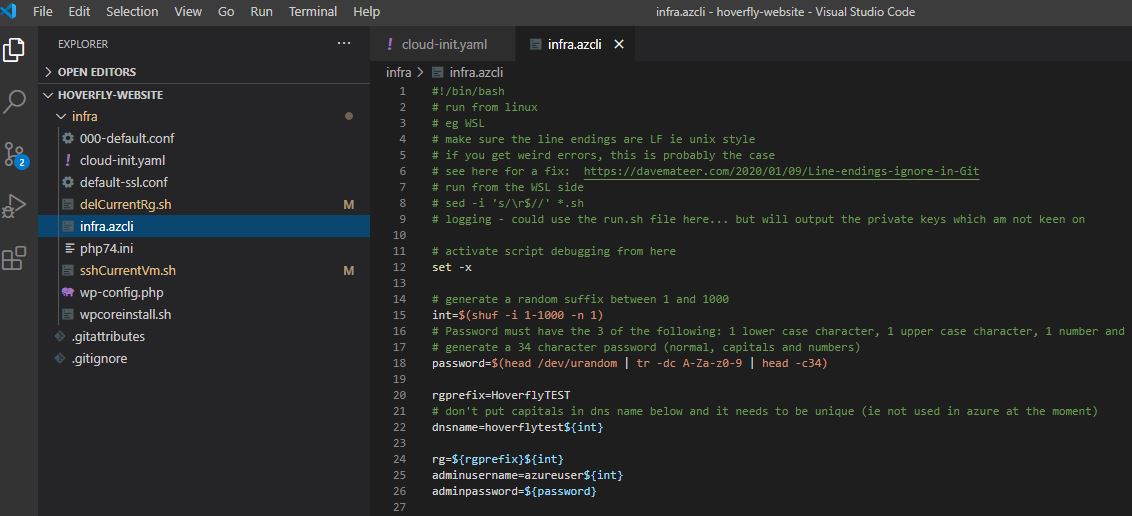The height and width of the screenshot is (516, 1132).
Task: Open the Search view icon
Action: point(14,102)
